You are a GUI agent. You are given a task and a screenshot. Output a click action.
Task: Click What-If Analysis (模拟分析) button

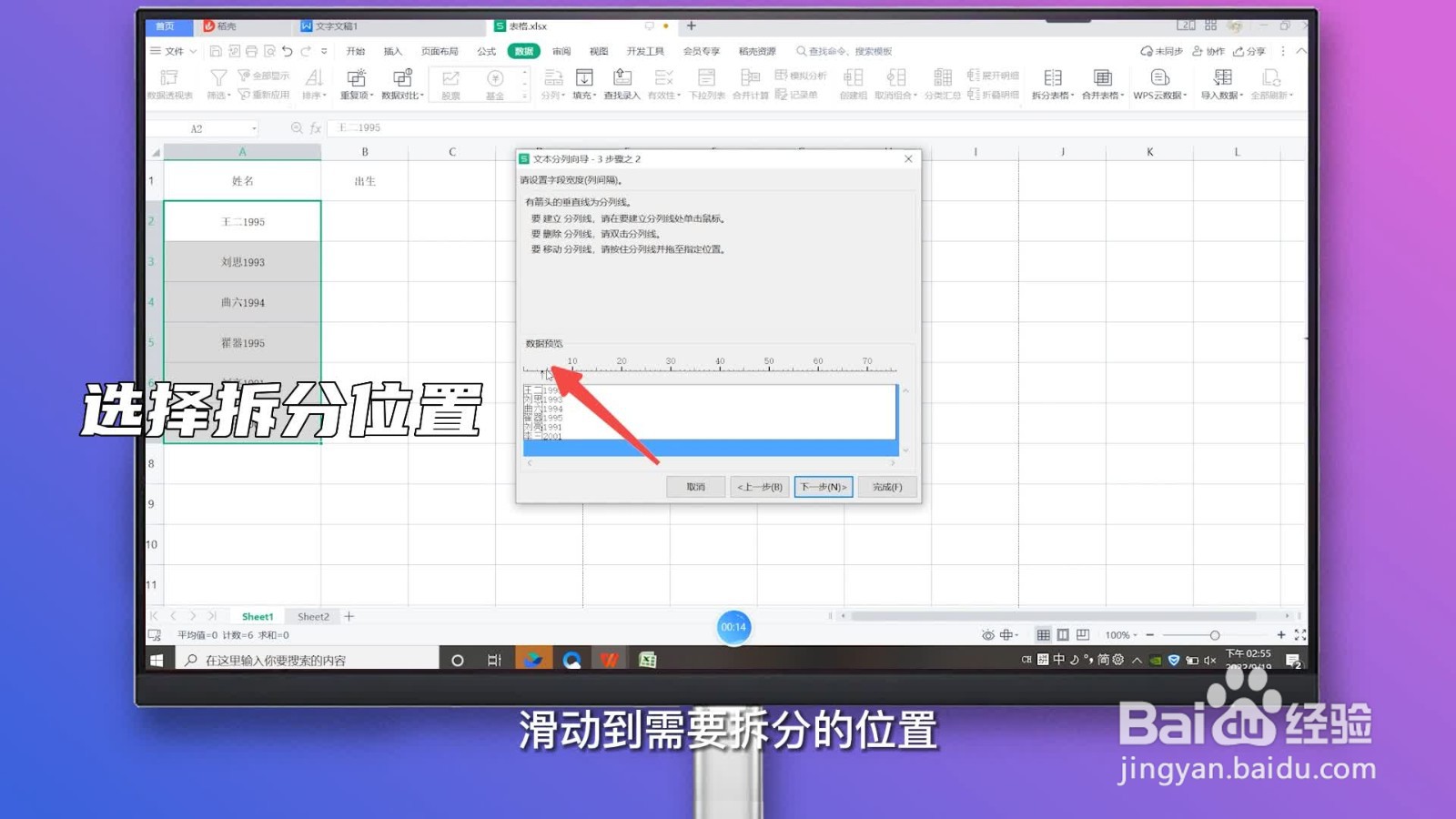click(x=801, y=76)
